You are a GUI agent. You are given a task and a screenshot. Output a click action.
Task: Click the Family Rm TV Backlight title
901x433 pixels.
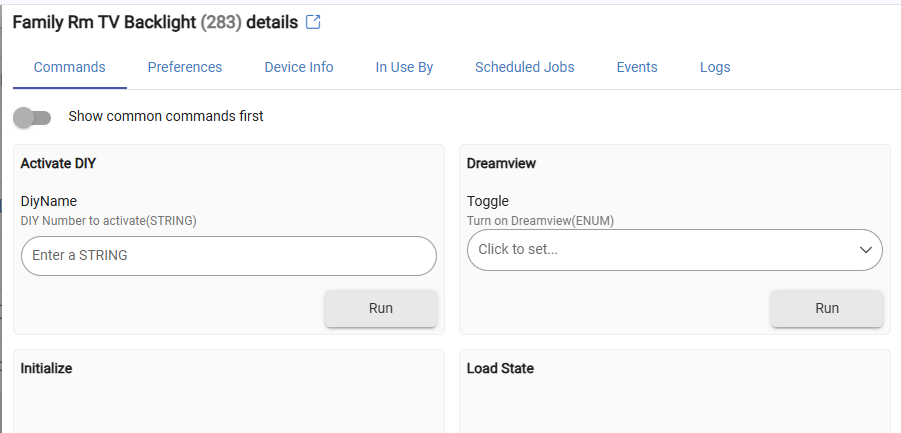coord(105,22)
